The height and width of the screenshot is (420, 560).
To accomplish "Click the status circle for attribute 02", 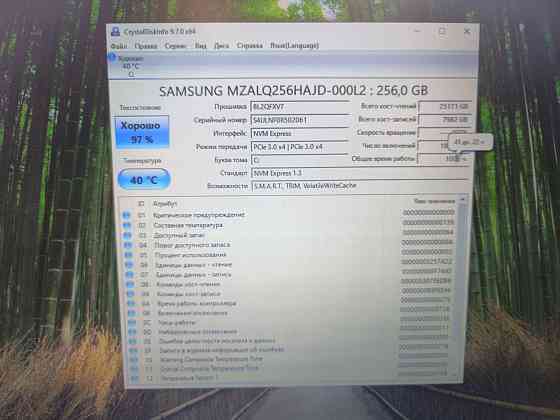I will tap(127, 225).
